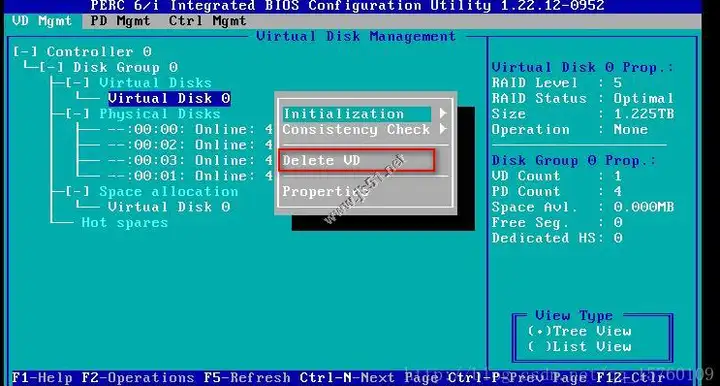Collapse the Physical Disks node
Viewport: 720px width, 386px height.
click(x=77, y=114)
